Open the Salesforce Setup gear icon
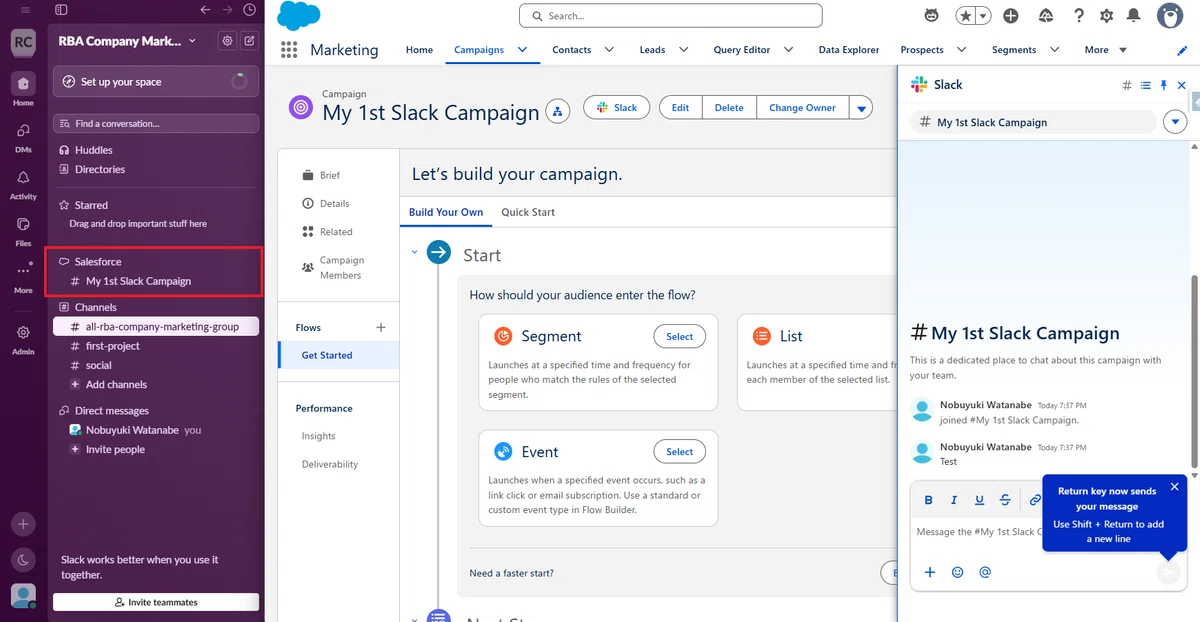Viewport: 1200px width, 622px height. [x=1106, y=16]
